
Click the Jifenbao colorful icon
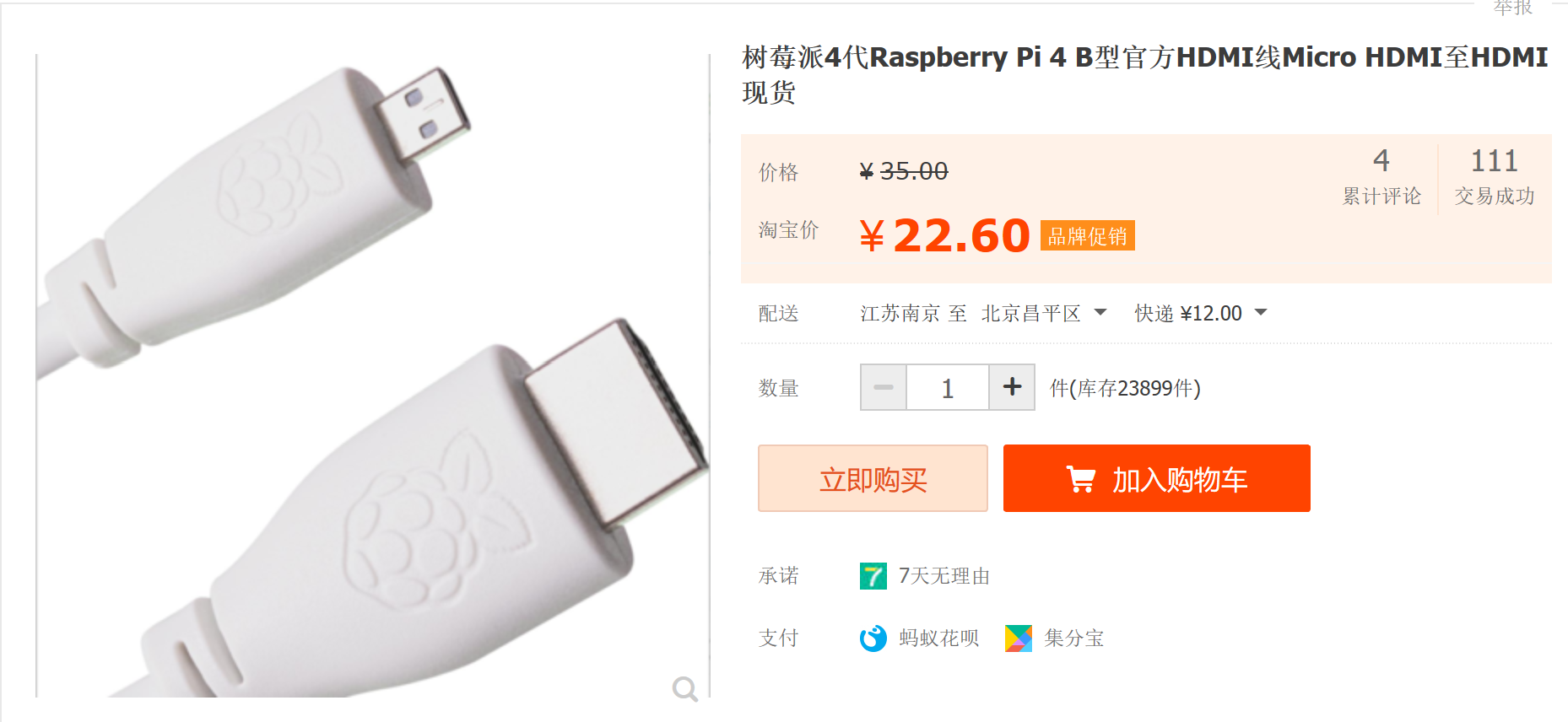click(1019, 638)
